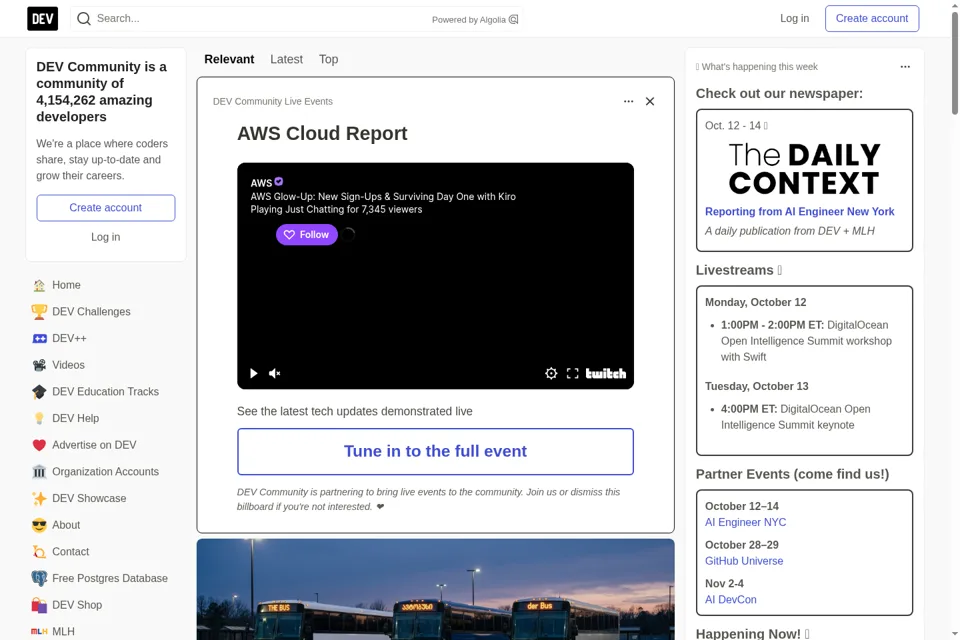The width and height of the screenshot is (960, 640).
Task: Open the buses article cover image
Action: point(435,589)
